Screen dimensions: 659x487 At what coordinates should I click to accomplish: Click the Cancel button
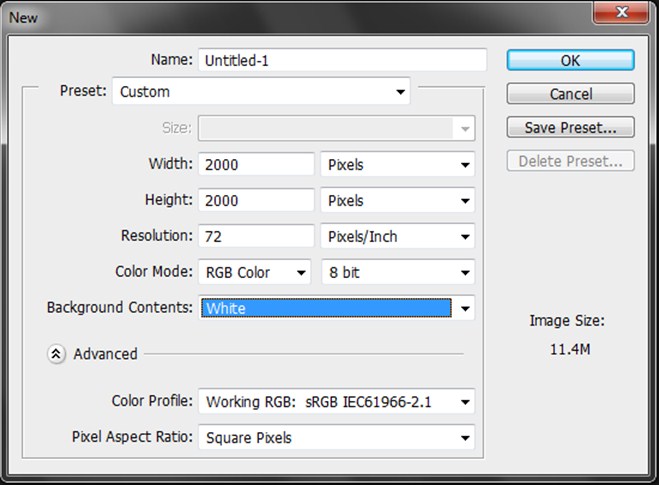570,94
